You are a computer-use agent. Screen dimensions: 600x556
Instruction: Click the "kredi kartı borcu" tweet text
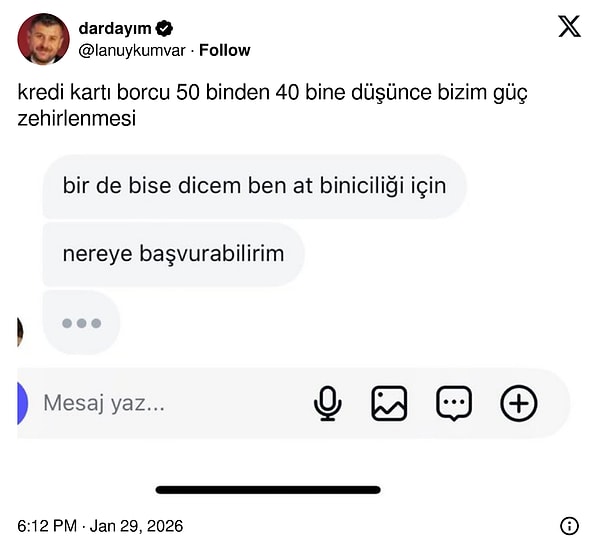click(272, 105)
